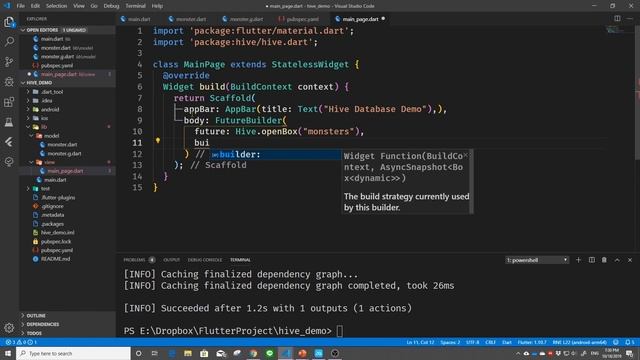640x360 pixels.
Task: Click the editor vertical scrollbar
Action: [637, 94]
